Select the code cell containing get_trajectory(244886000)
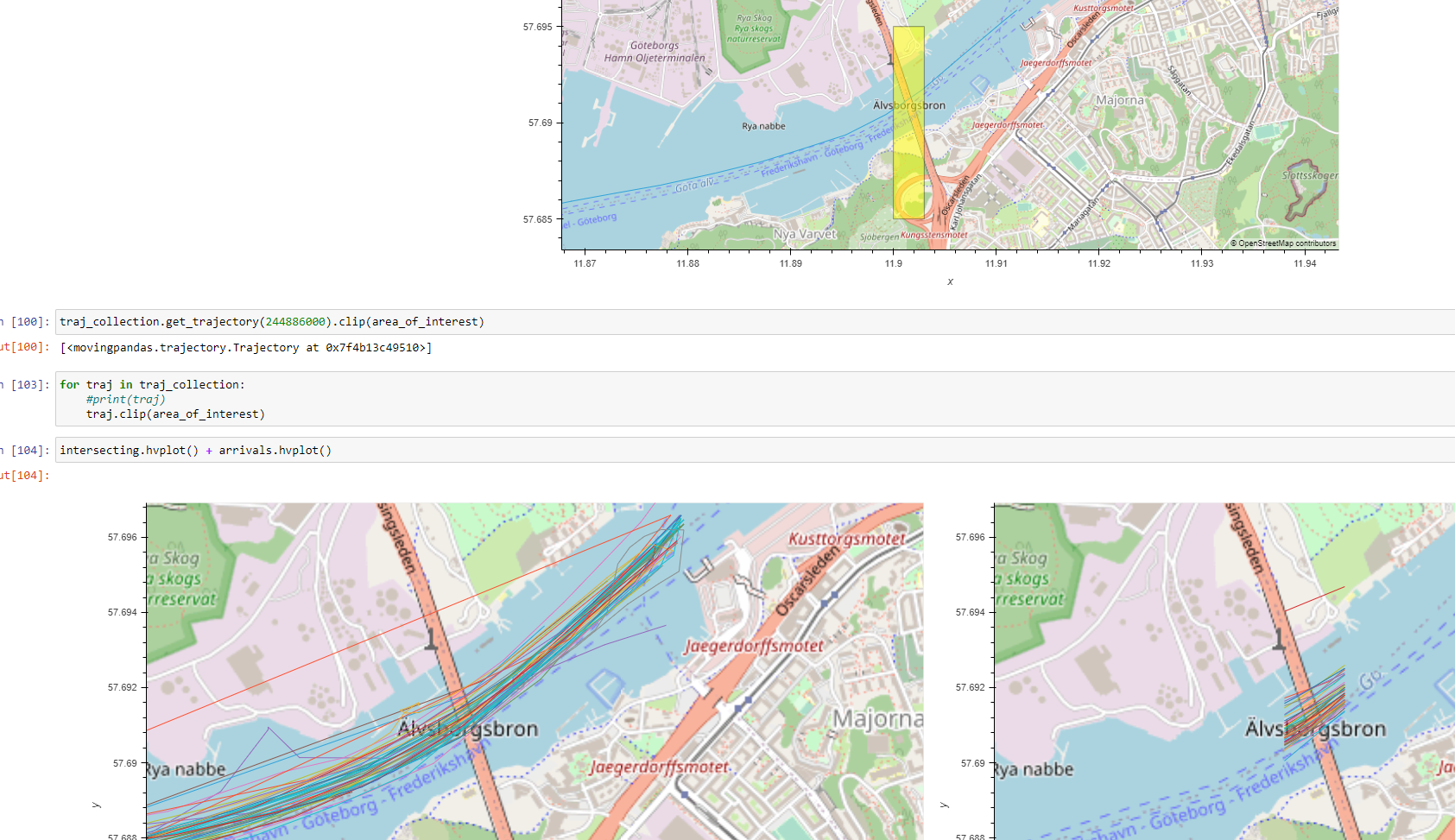The height and width of the screenshot is (840, 1455). pyautogui.click(x=272, y=321)
